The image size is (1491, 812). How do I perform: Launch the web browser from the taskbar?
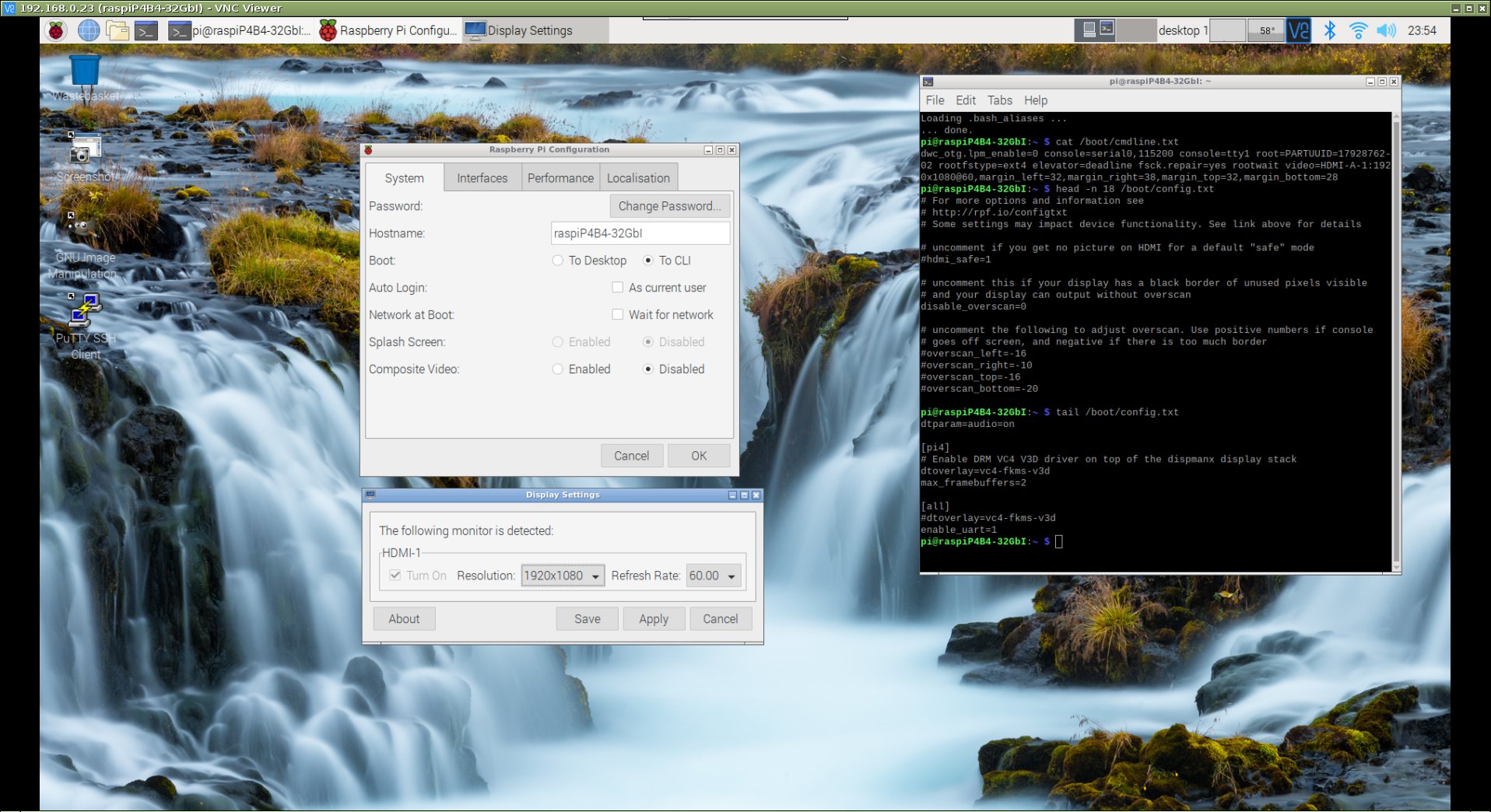[x=89, y=31]
